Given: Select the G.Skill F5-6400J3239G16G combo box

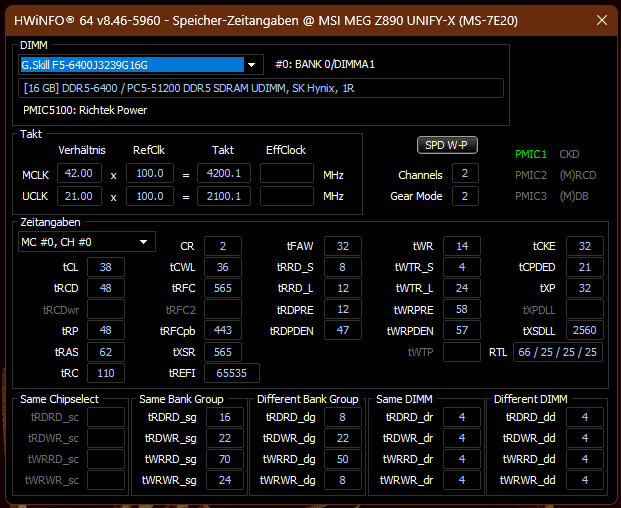Looking at the screenshot, I should (x=141, y=65).
